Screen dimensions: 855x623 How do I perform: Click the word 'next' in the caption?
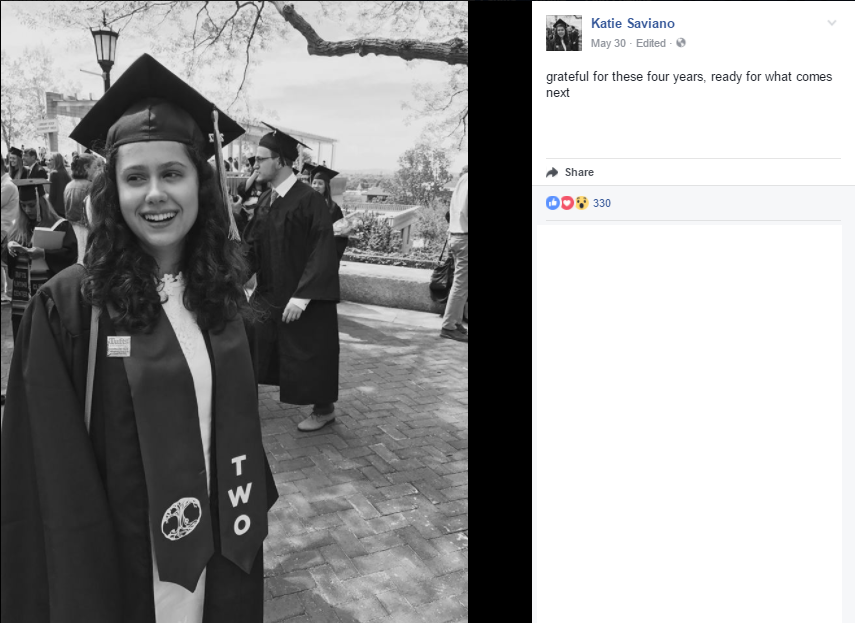(558, 93)
